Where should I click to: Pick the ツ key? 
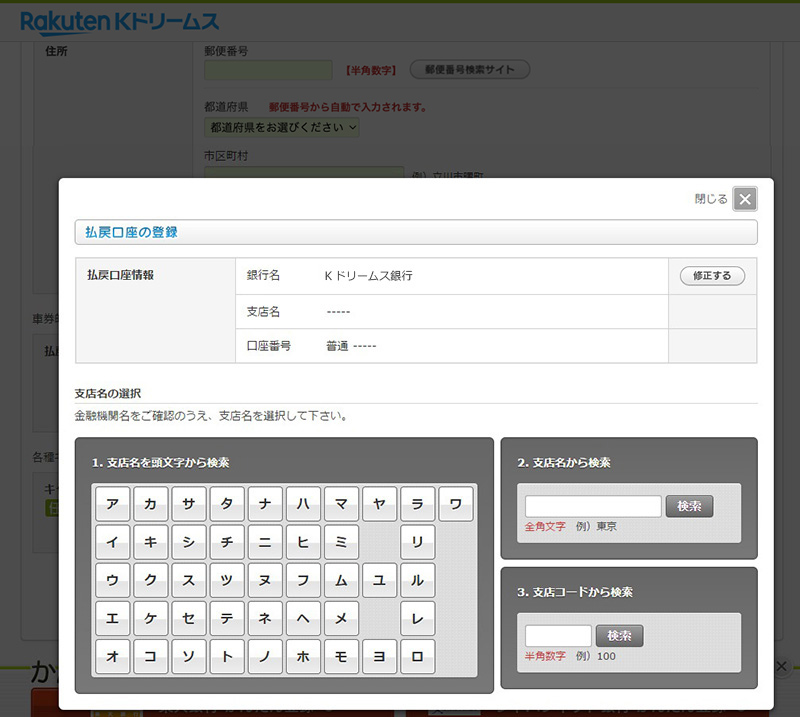pyautogui.click(x=227, y=580)
